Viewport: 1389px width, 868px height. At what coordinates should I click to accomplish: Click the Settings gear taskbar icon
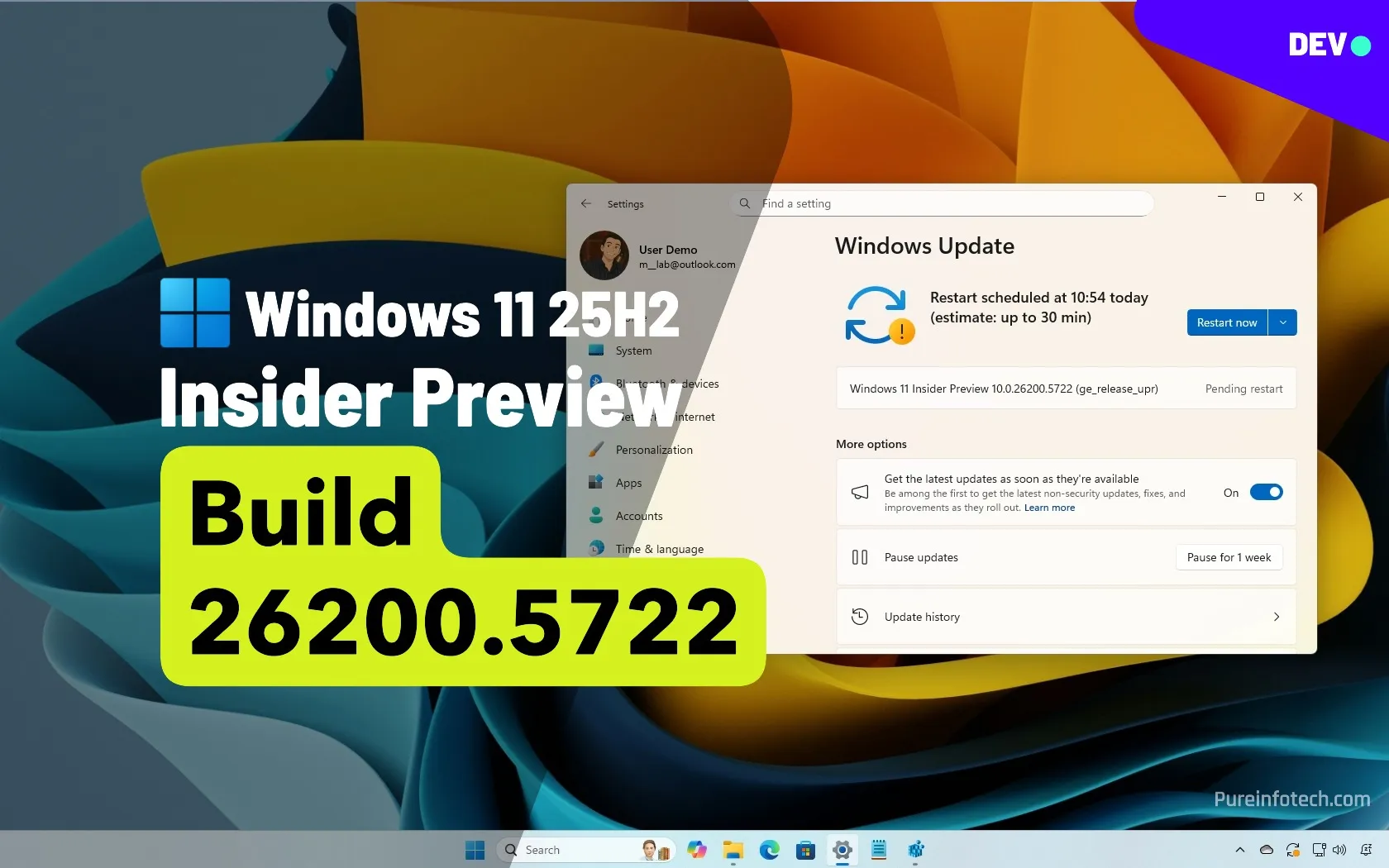click(x=842, y=850)
